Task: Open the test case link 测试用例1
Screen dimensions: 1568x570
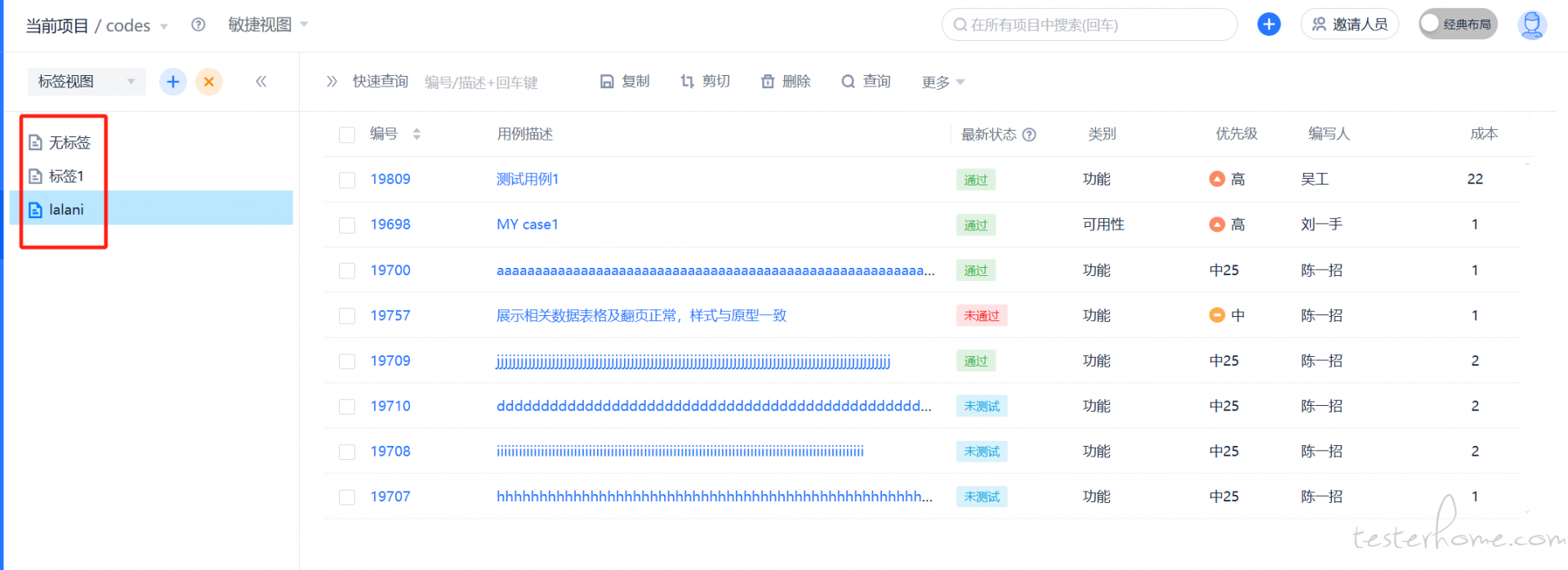Action: (x=528, y=180)
